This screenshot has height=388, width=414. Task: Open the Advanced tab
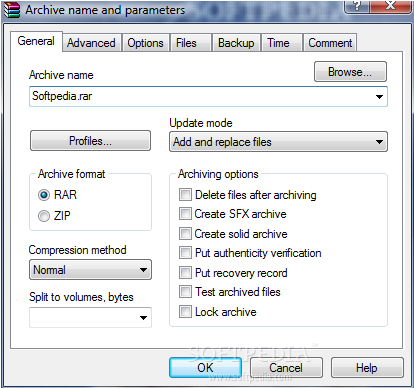click(x=91, y=43)
